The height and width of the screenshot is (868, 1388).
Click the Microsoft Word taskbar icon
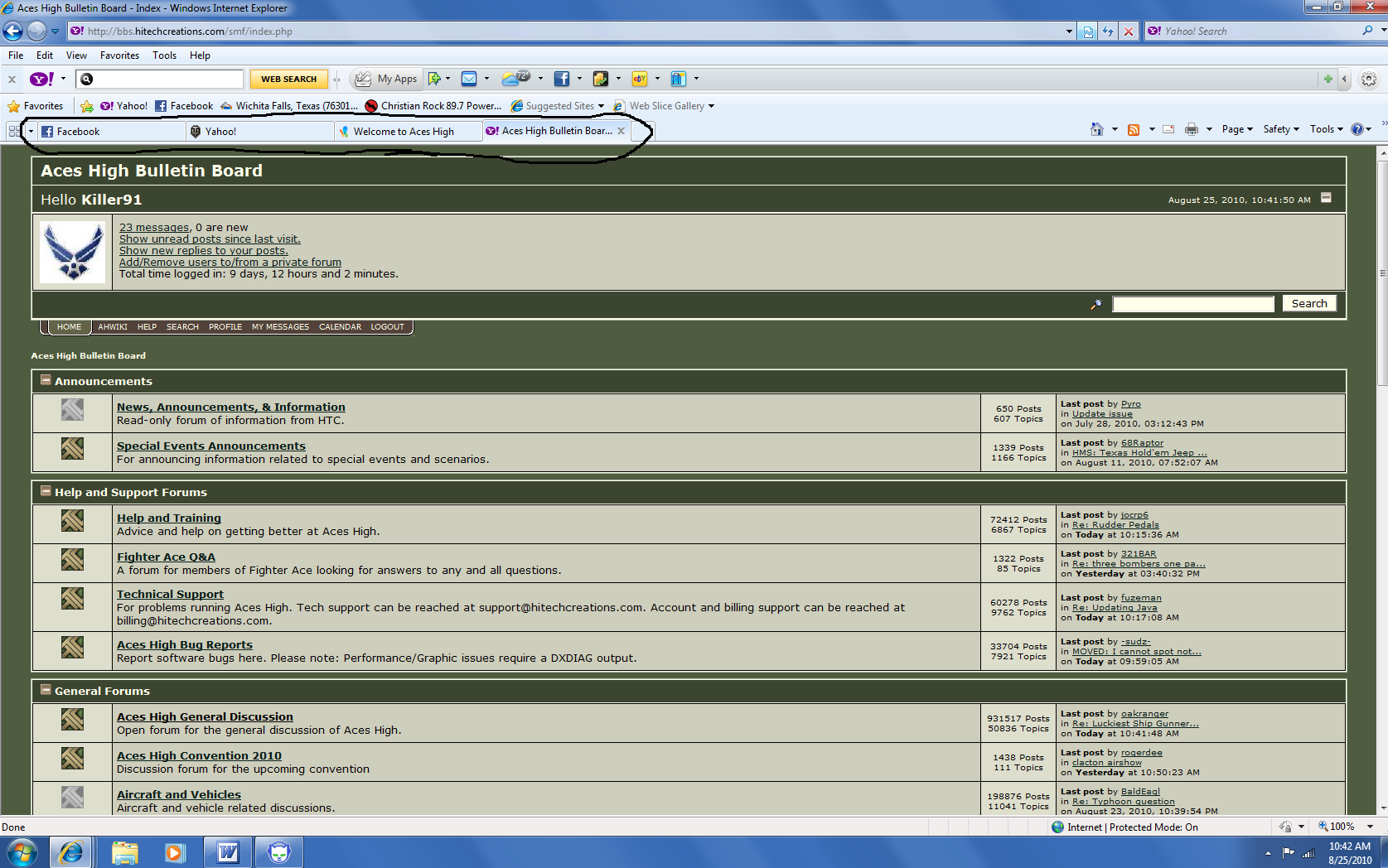click(227, 852)
